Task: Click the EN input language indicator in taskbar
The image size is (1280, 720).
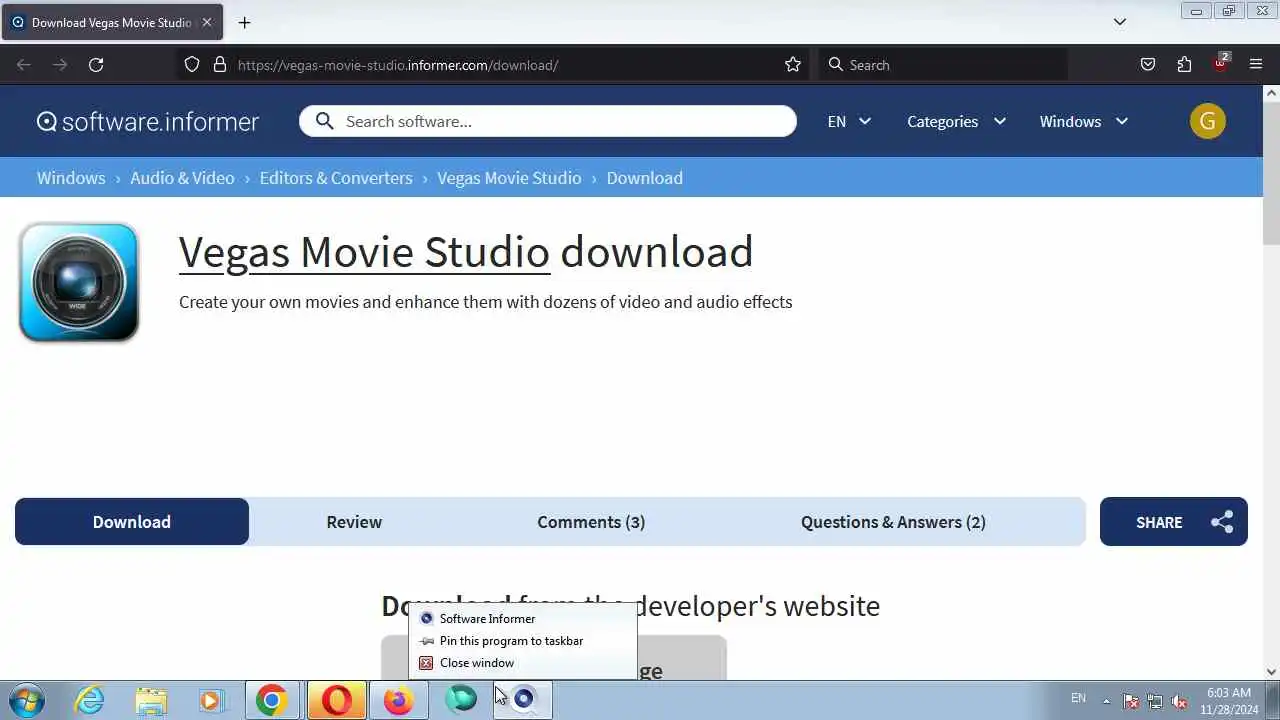Action: click(1078, 698)
